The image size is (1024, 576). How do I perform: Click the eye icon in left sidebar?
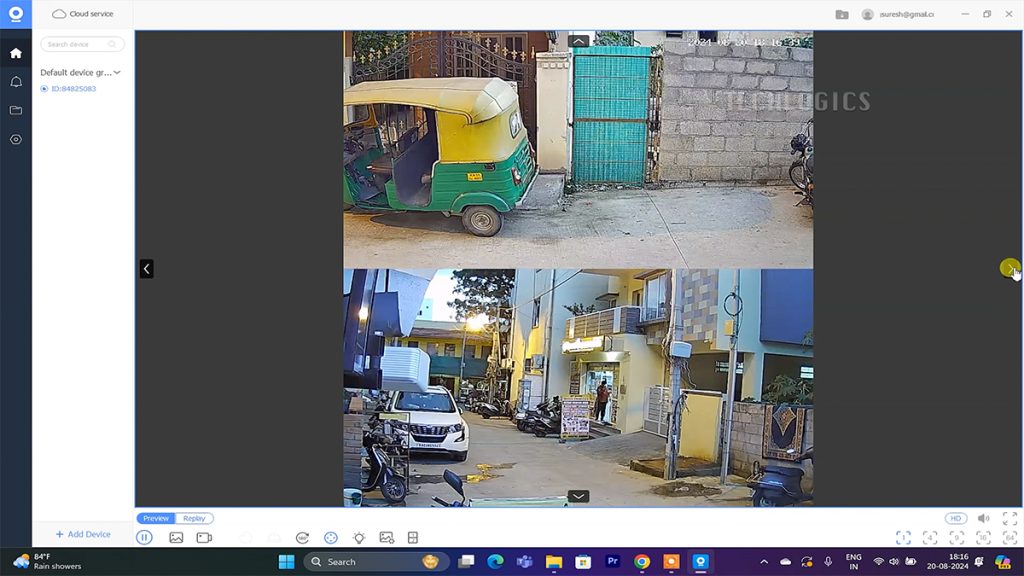pyautogui.click(x=16, y=139)
